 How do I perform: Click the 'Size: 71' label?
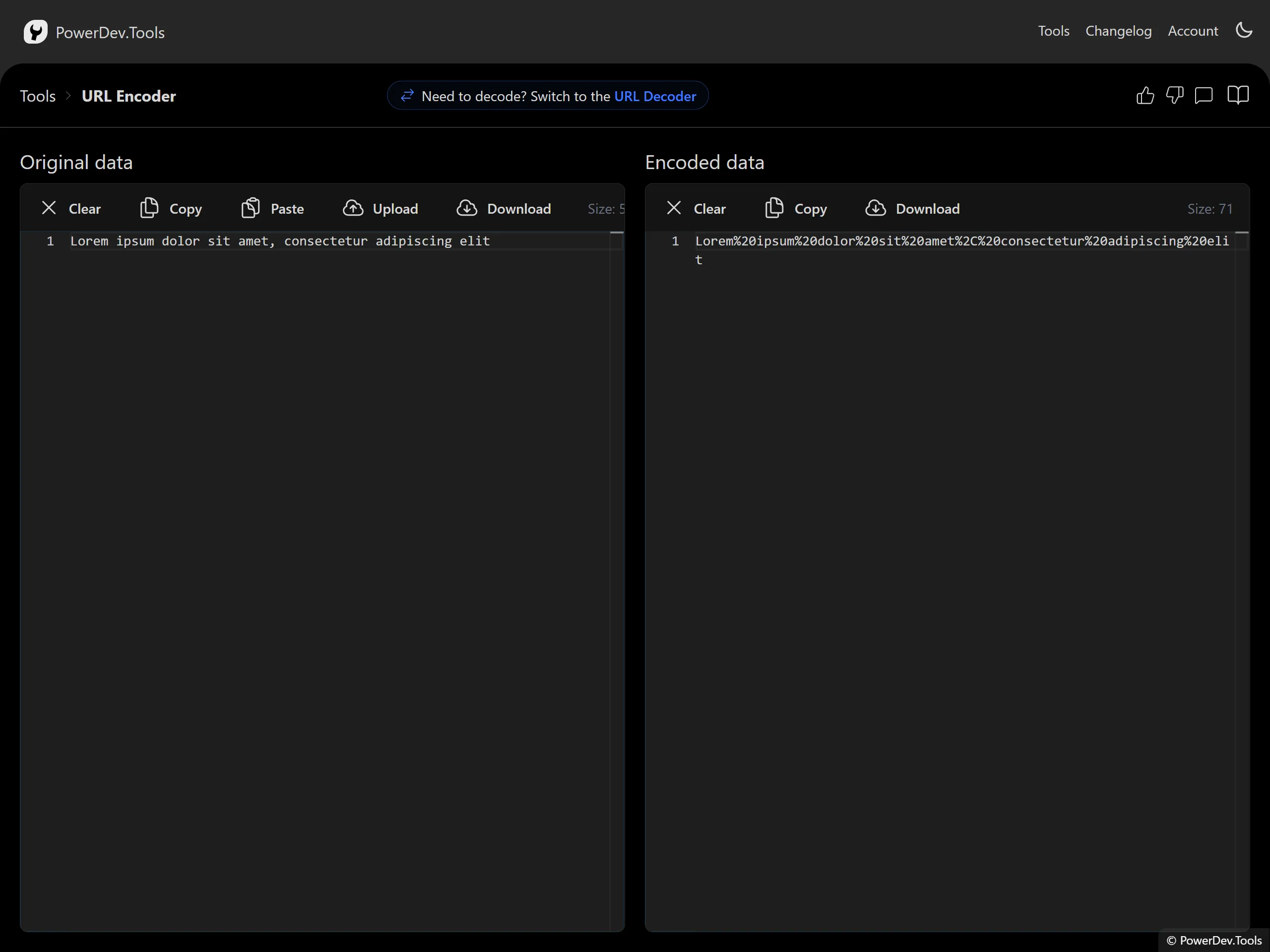click(x=1209, y=209)
